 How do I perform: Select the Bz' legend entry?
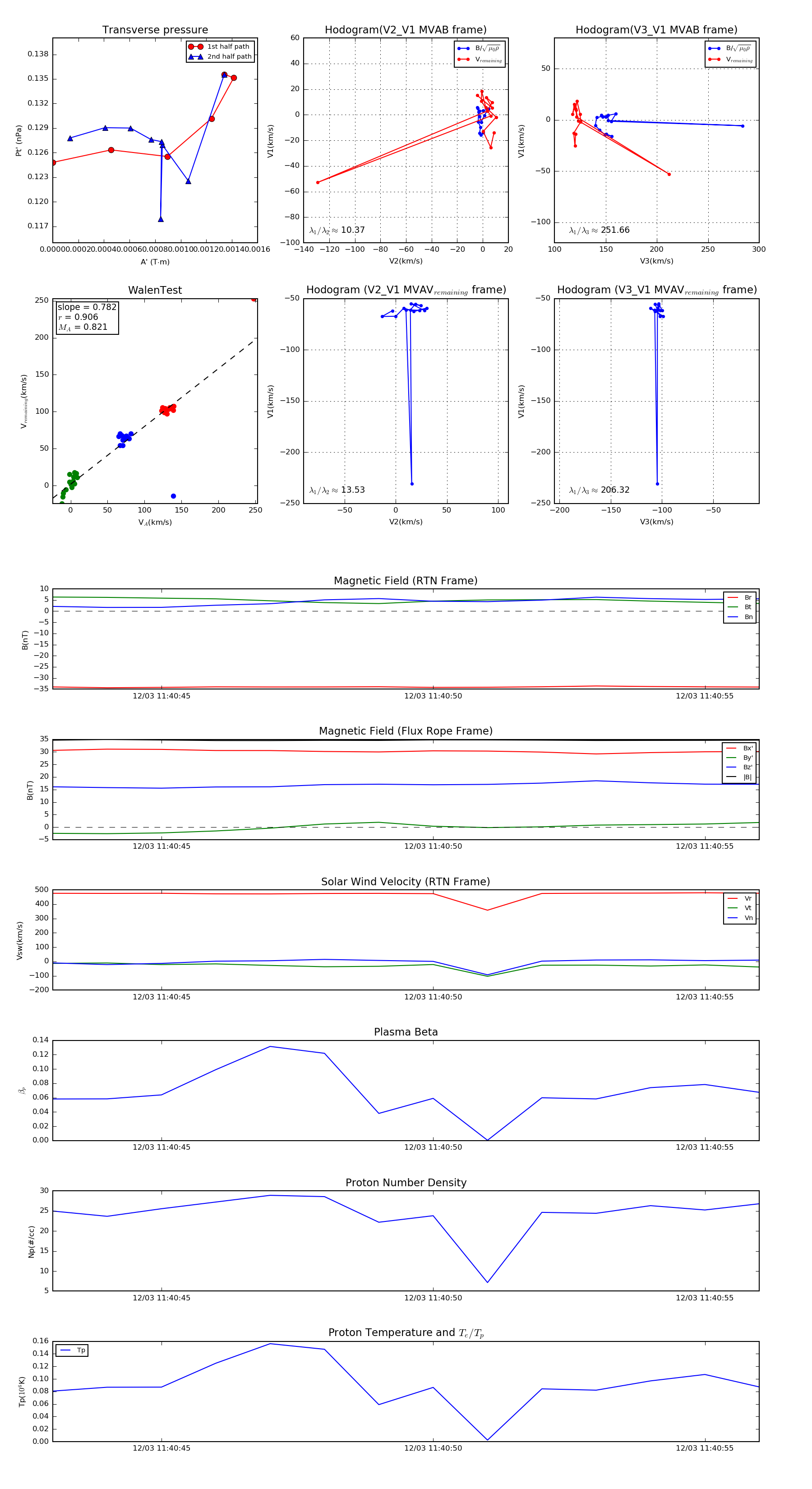(739, 767)
